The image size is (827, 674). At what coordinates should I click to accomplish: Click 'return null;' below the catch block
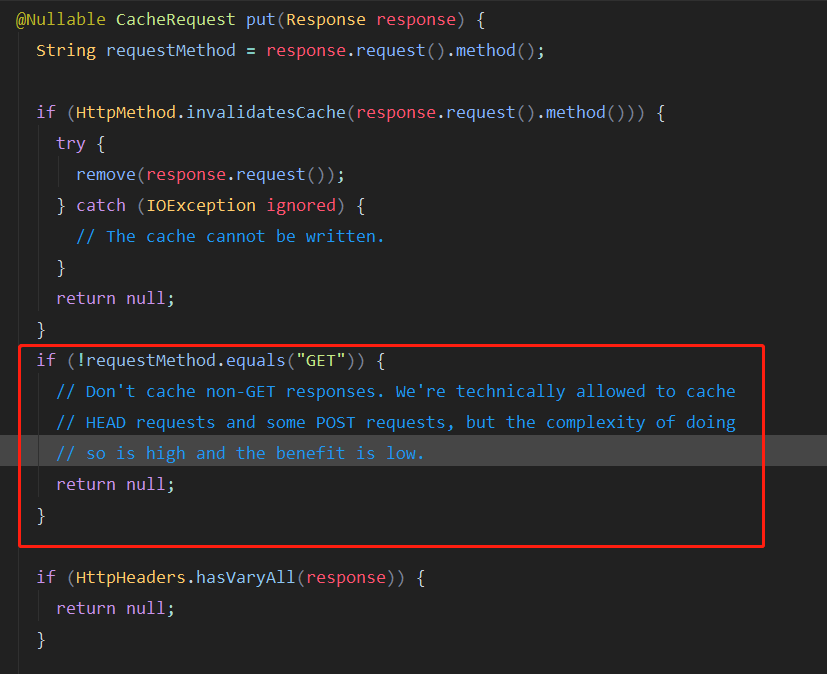tap(116, 299)
